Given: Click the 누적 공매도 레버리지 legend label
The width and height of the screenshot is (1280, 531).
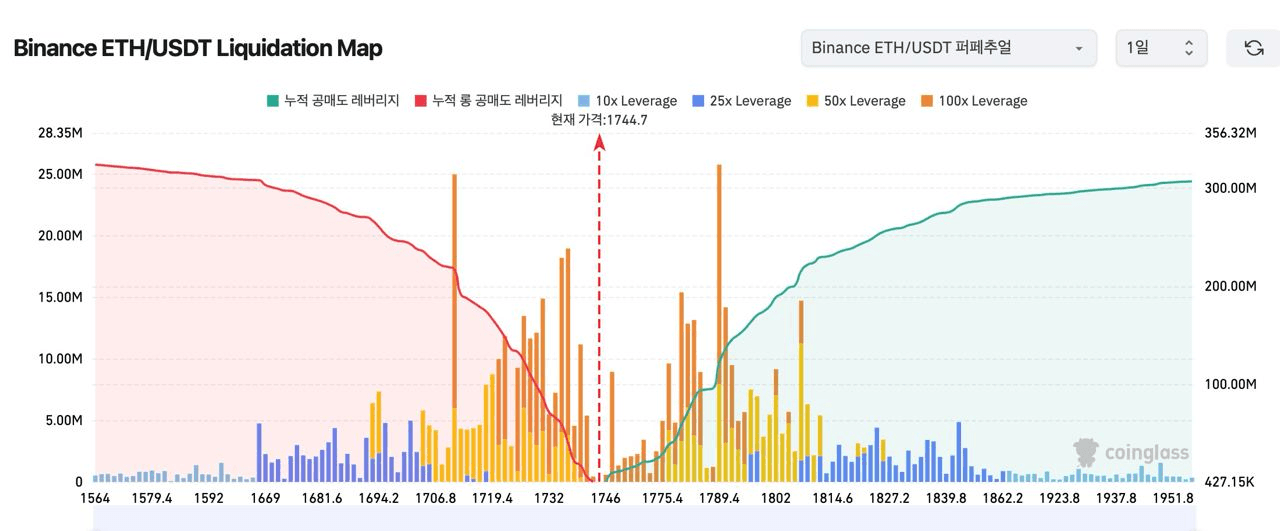Looking at the screenshot, I should (x=342, y=101).
